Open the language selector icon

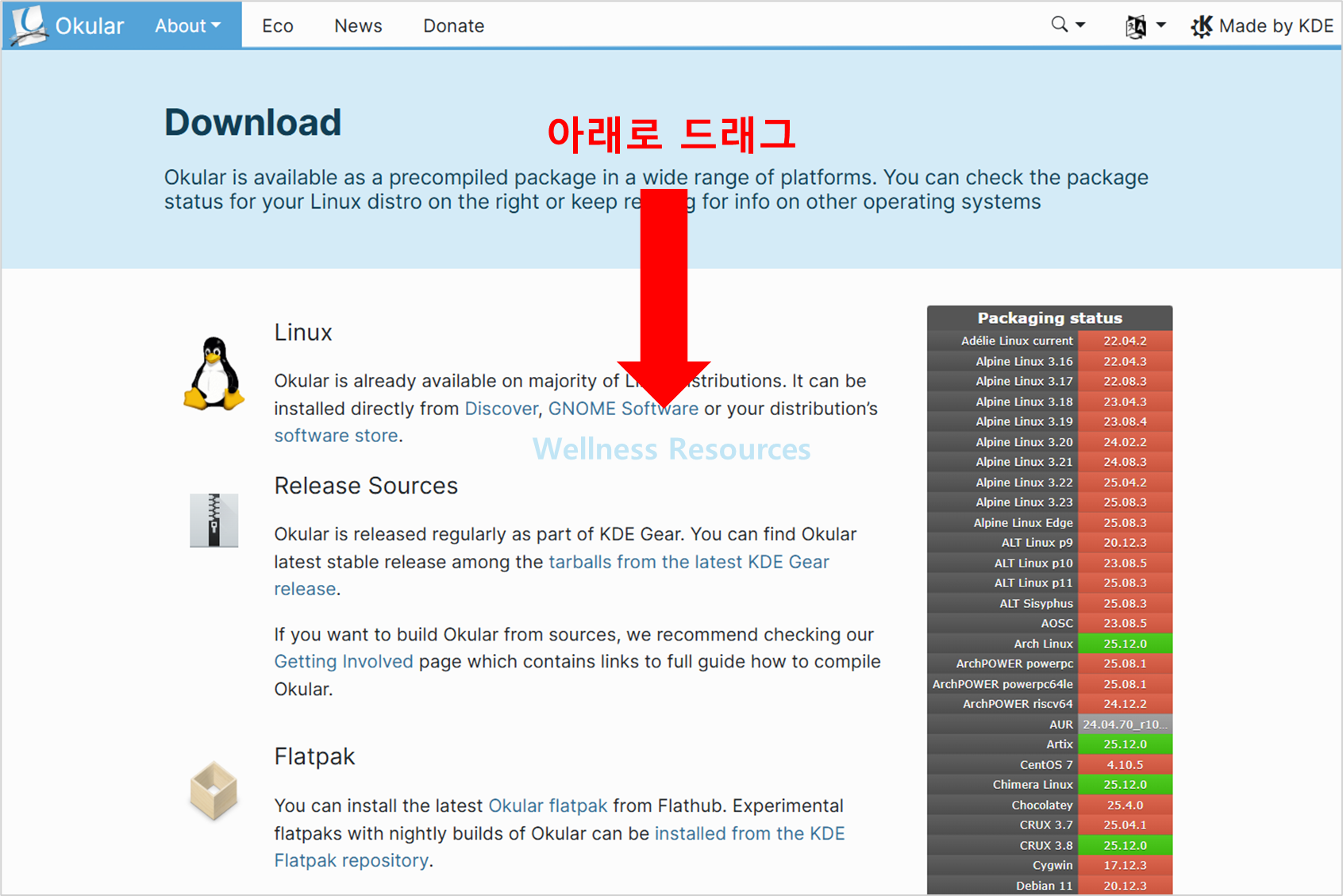(1145, 26)
